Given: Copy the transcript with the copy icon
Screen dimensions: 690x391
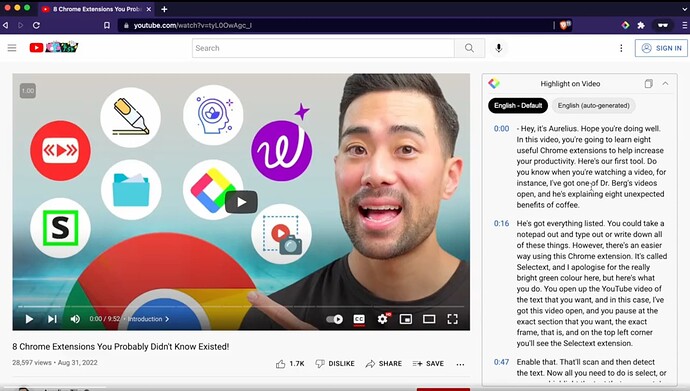Looking at the screenshot, I should point(648,84).
